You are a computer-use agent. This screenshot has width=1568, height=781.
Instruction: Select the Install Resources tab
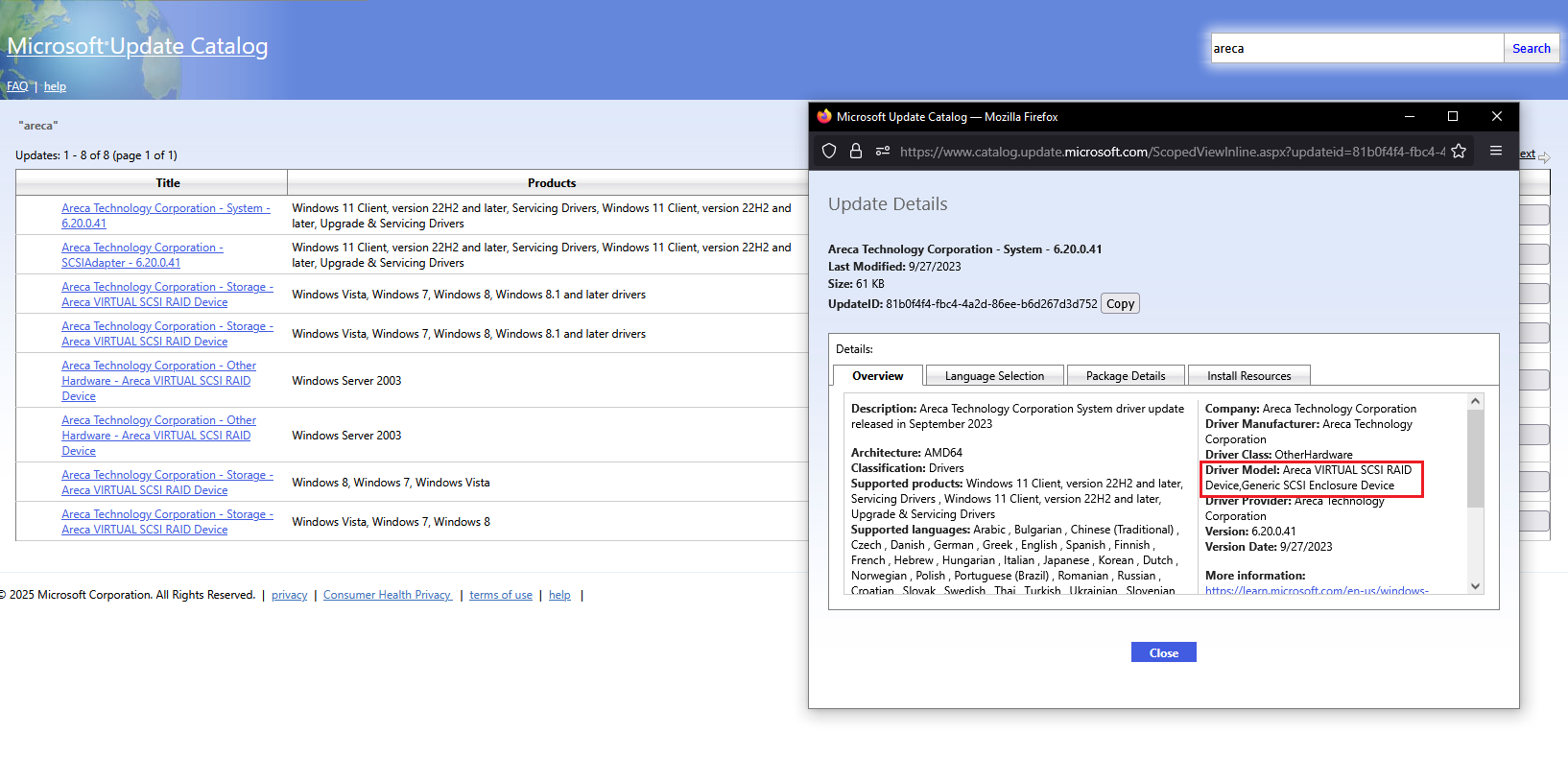(x=1248, y=376)
